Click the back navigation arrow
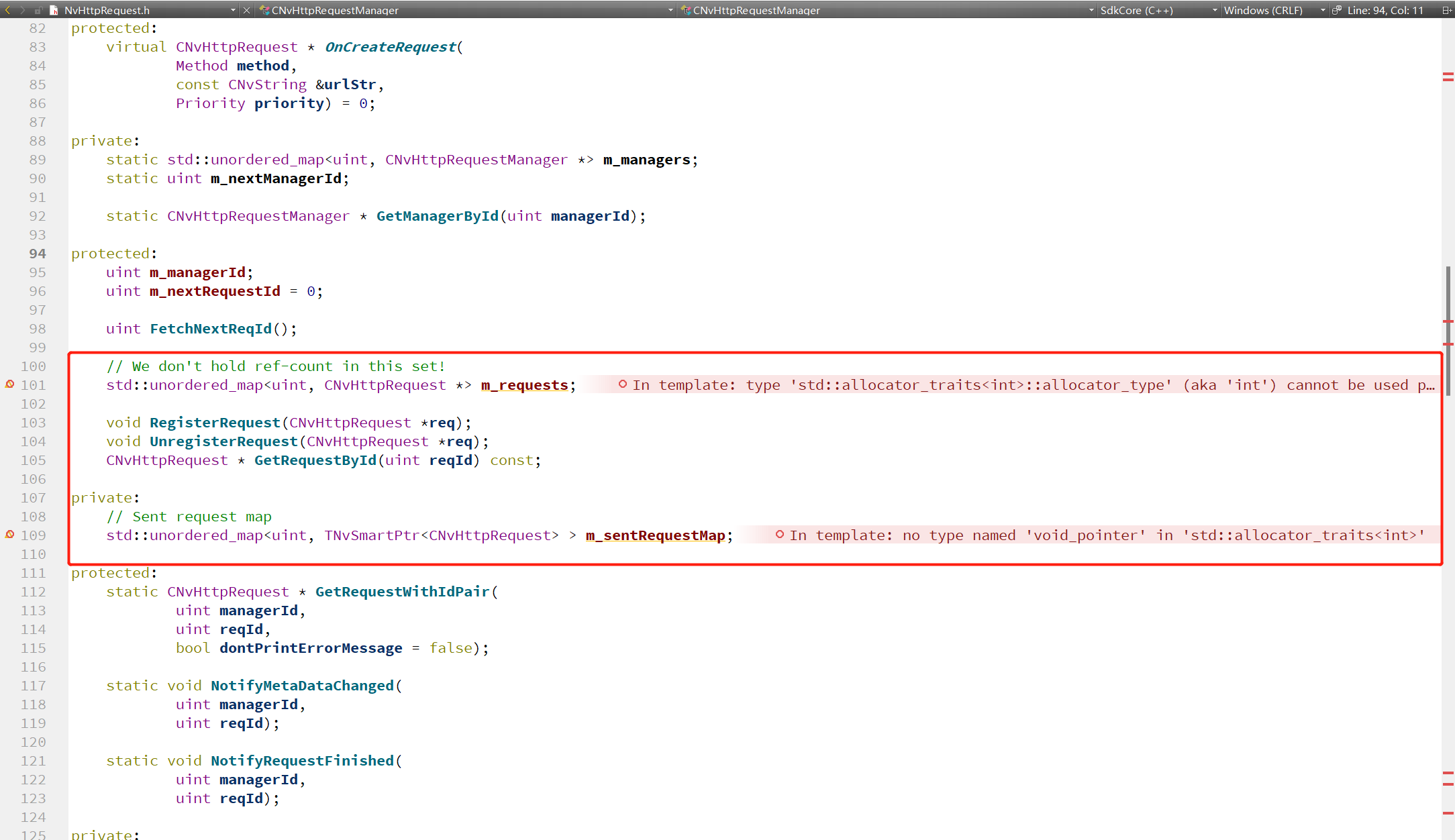Image resolution: width=1455 pixels, height=840 pixels. tap(7, 10)
